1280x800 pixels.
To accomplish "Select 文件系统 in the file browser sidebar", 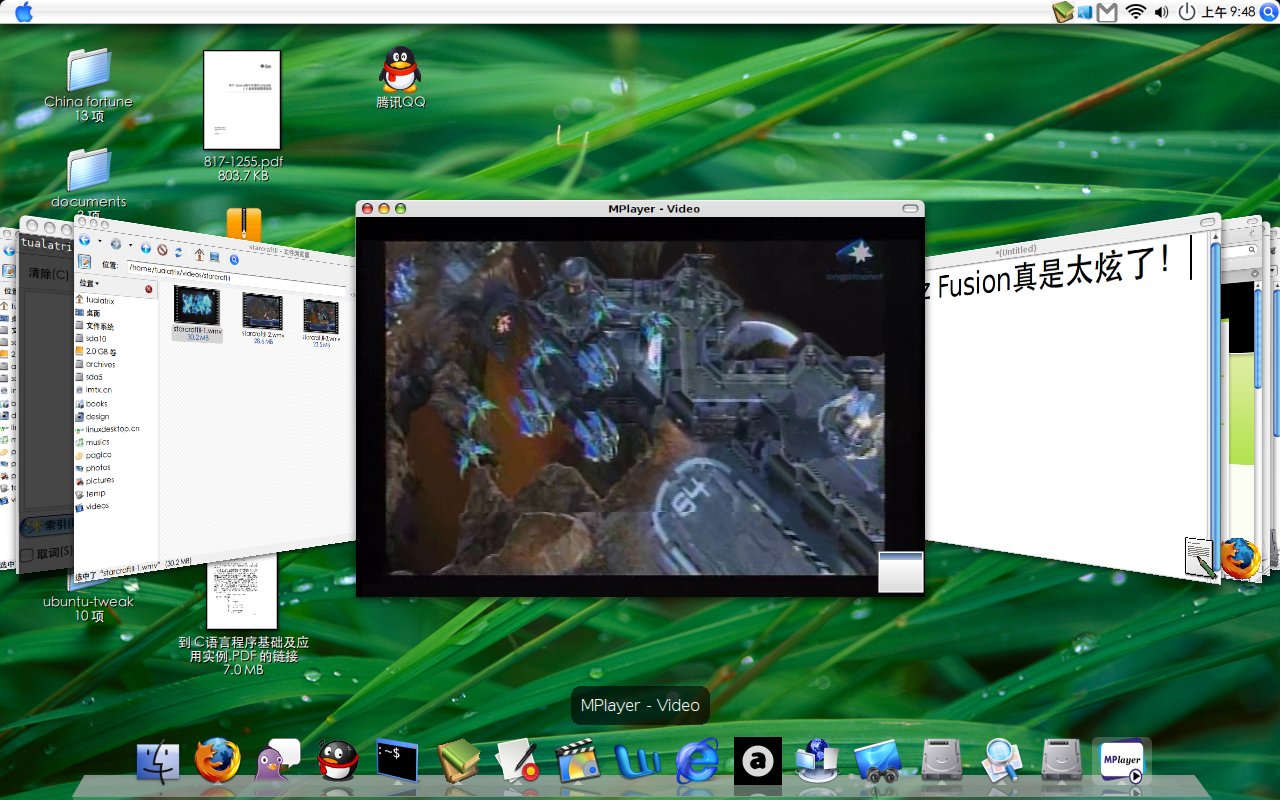I will [96, 326].
